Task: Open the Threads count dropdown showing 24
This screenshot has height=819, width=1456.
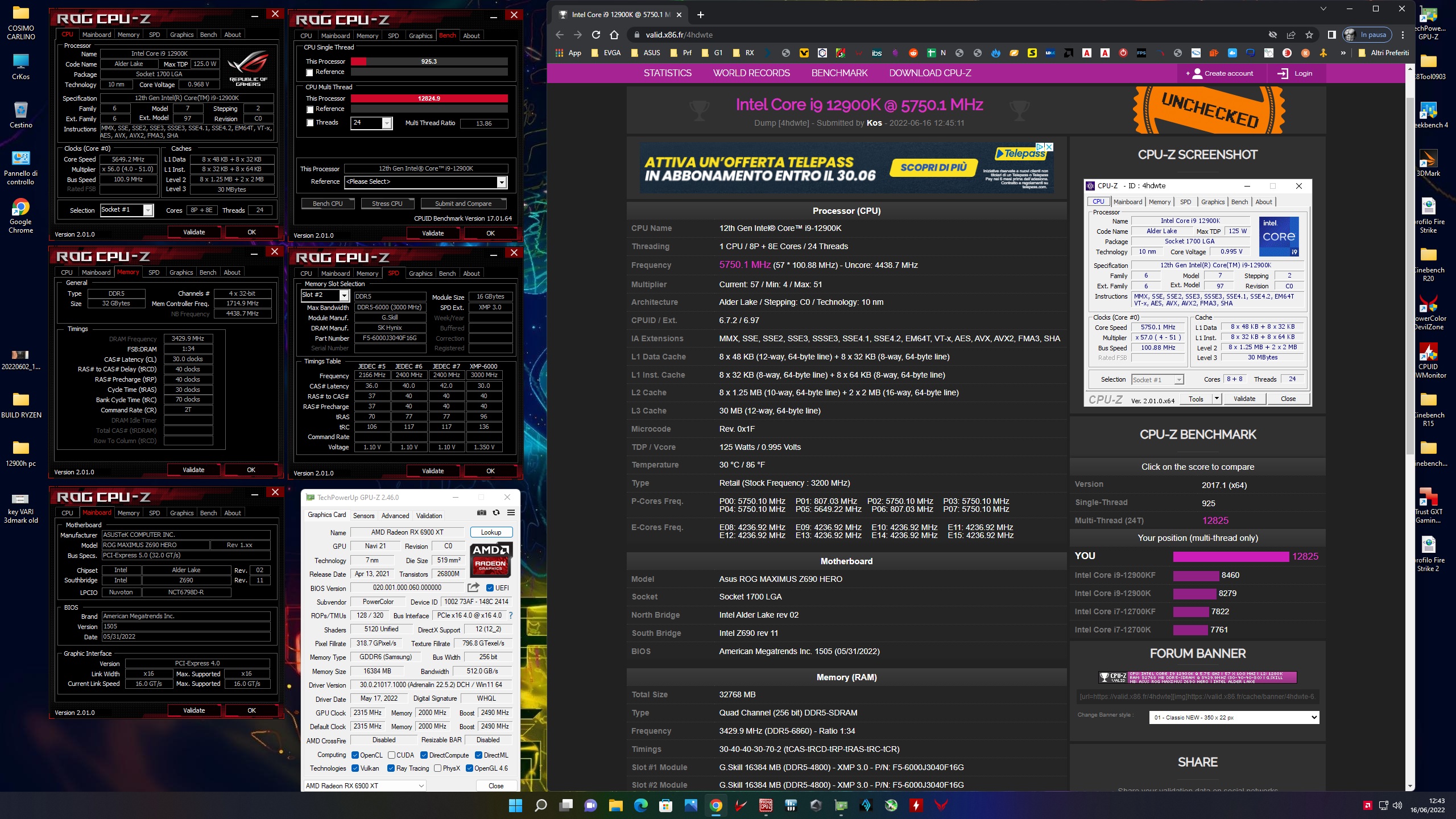Action: tap(387, 123)
